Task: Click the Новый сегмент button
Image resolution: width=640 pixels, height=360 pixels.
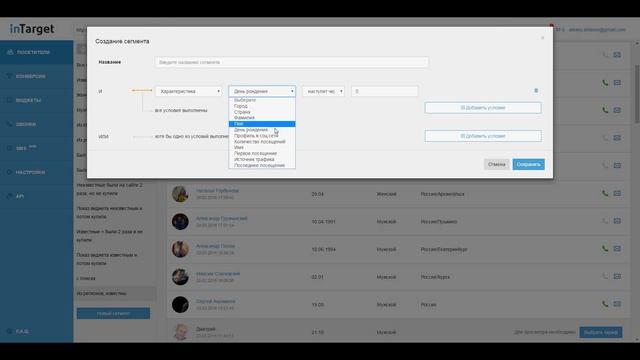Action: tap(113, 313)
